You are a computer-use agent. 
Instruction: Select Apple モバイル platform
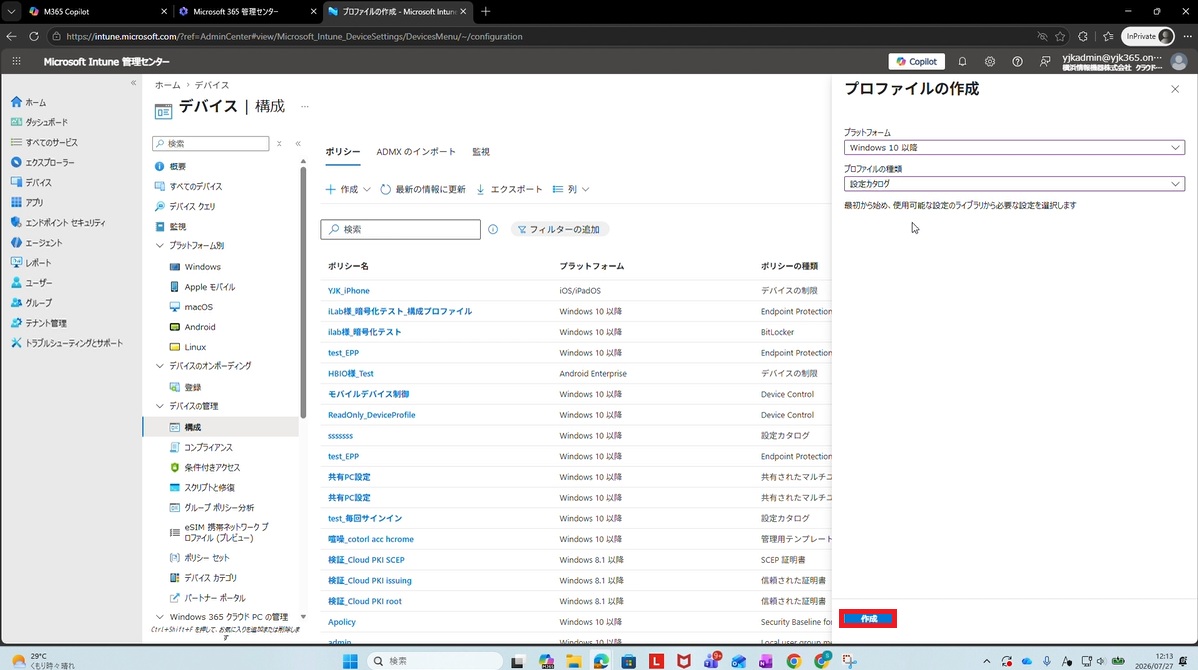pos(202,286)
